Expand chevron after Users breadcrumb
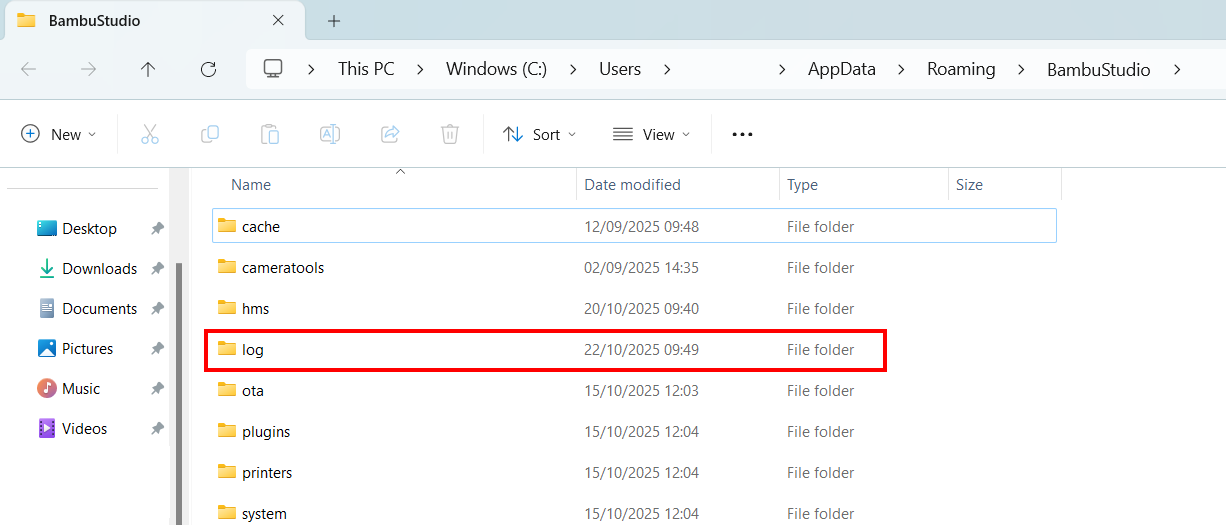Screen dimensions: 1226x525 667,69
